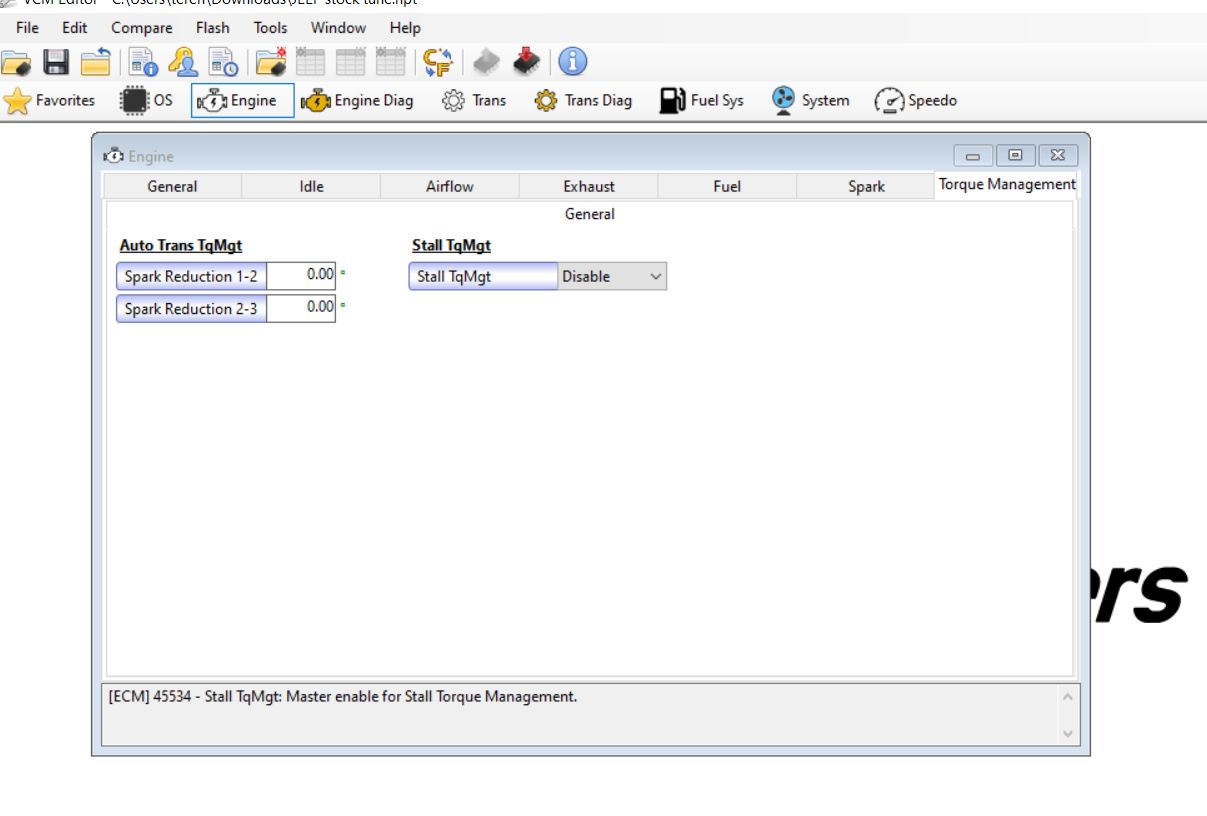1207x816 pixels.
Task: Open the Engine Diag section
Action: 357,100
